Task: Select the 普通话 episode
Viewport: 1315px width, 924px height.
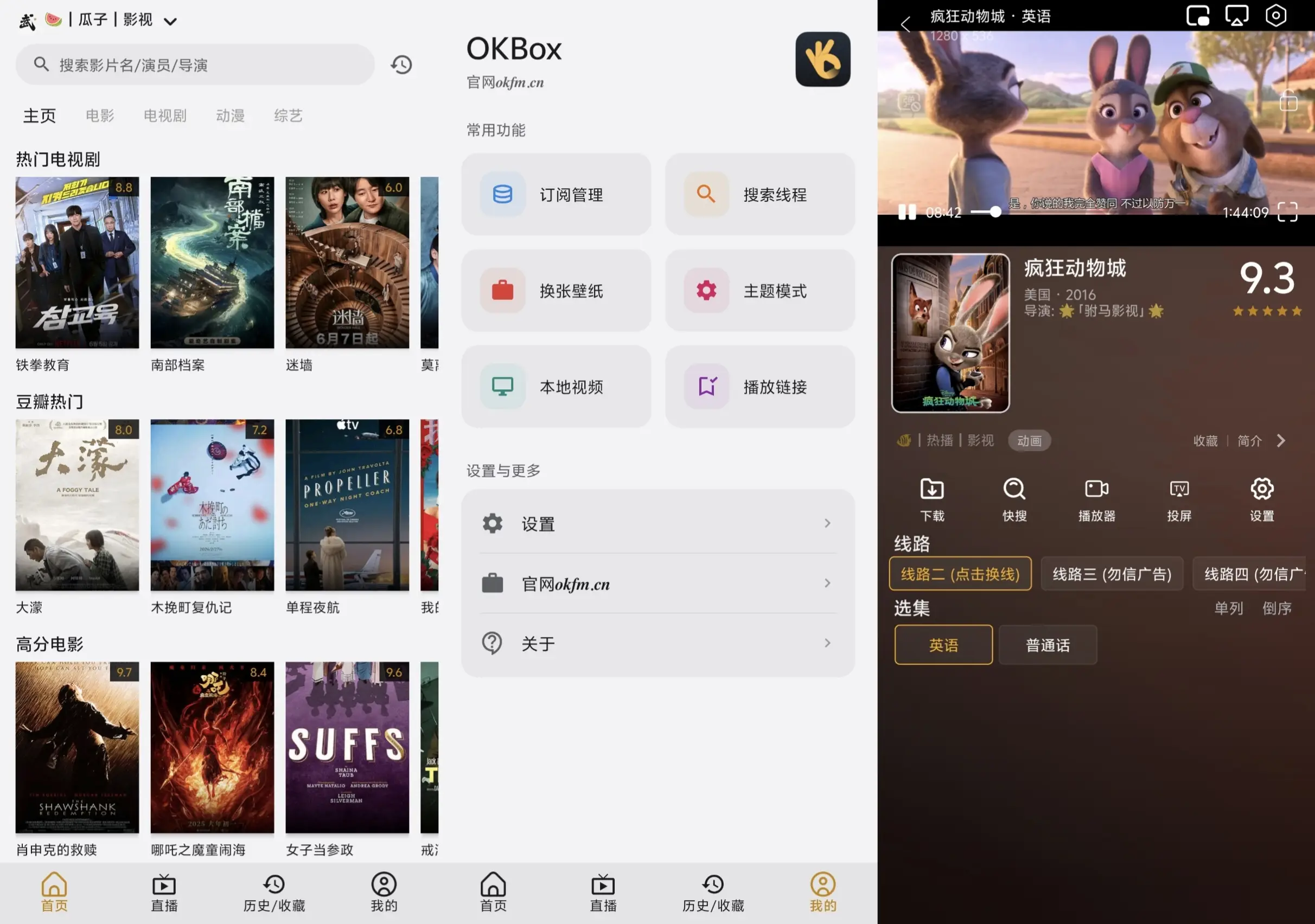Action: (1048, 645)
